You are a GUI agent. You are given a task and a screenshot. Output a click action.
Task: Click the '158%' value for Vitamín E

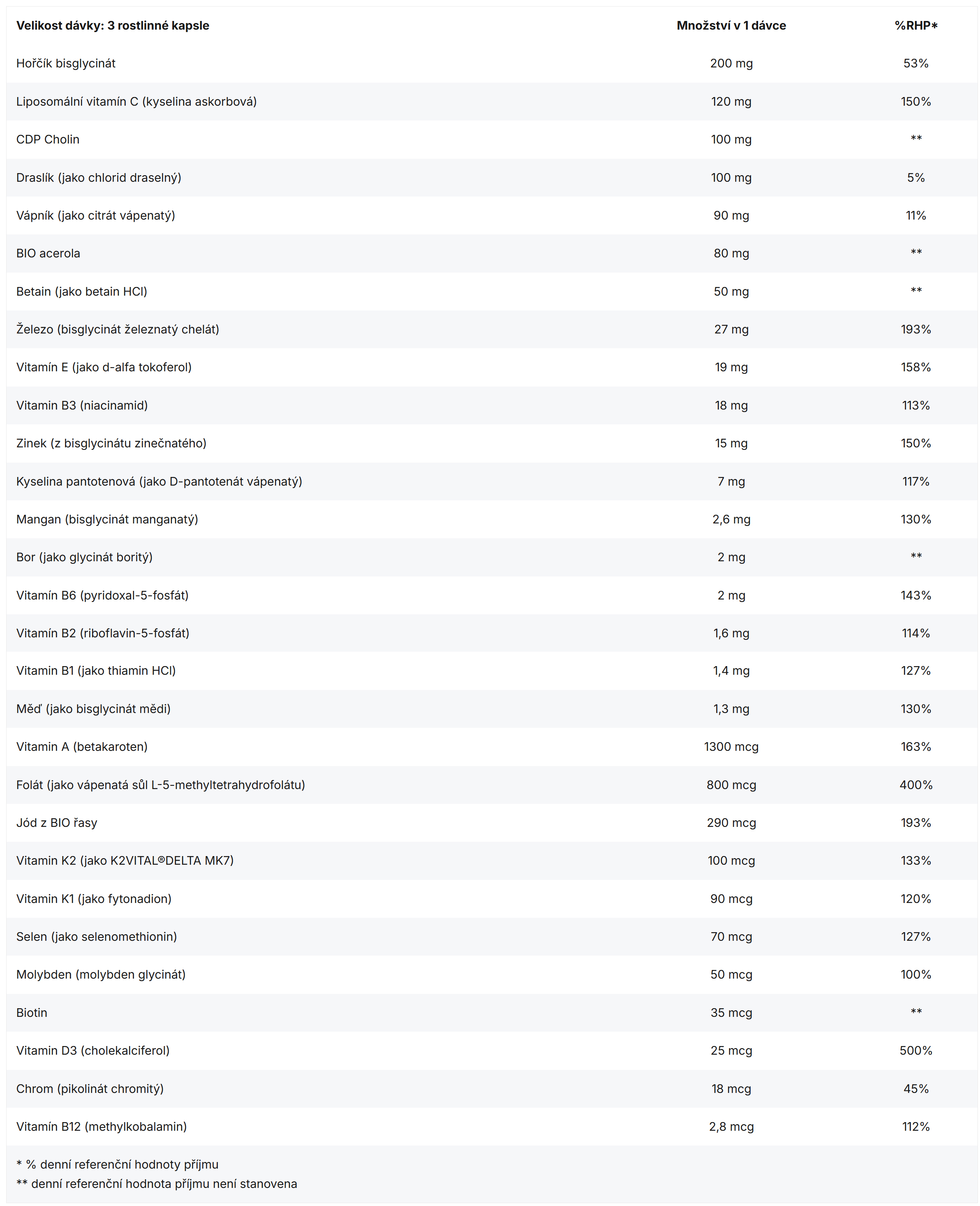point(915,368)
